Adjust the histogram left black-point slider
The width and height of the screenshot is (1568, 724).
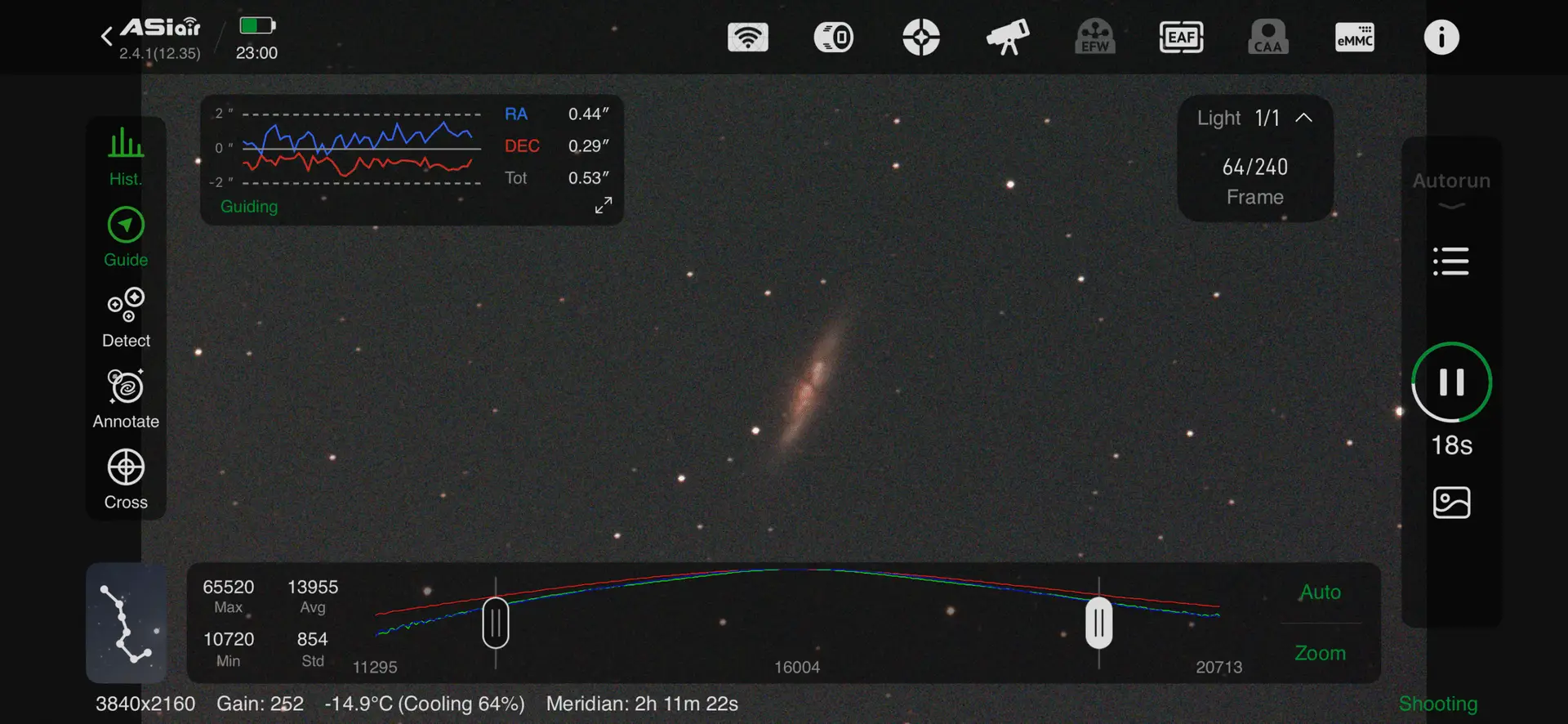tap(496, 623)
